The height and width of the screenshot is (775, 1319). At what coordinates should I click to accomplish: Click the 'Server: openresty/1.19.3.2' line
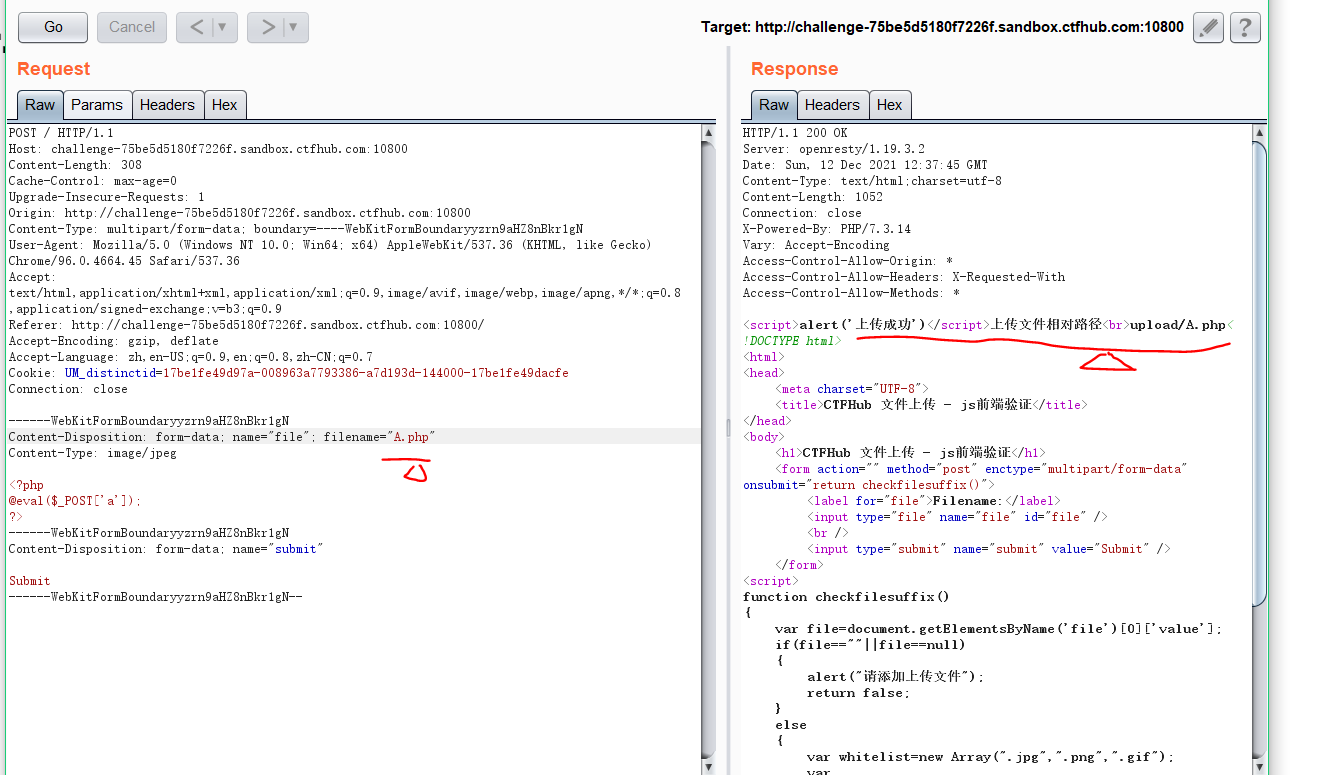834,149
